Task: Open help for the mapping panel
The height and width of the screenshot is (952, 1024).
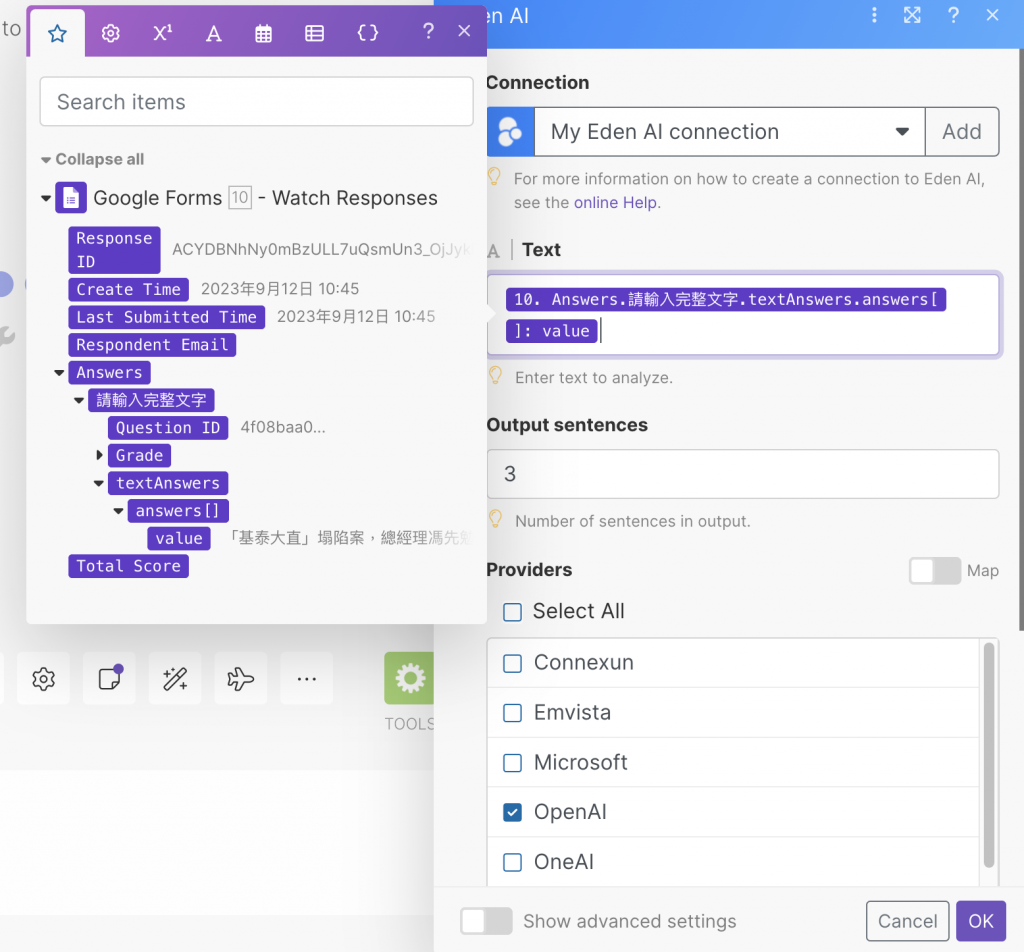Action: 428,31
